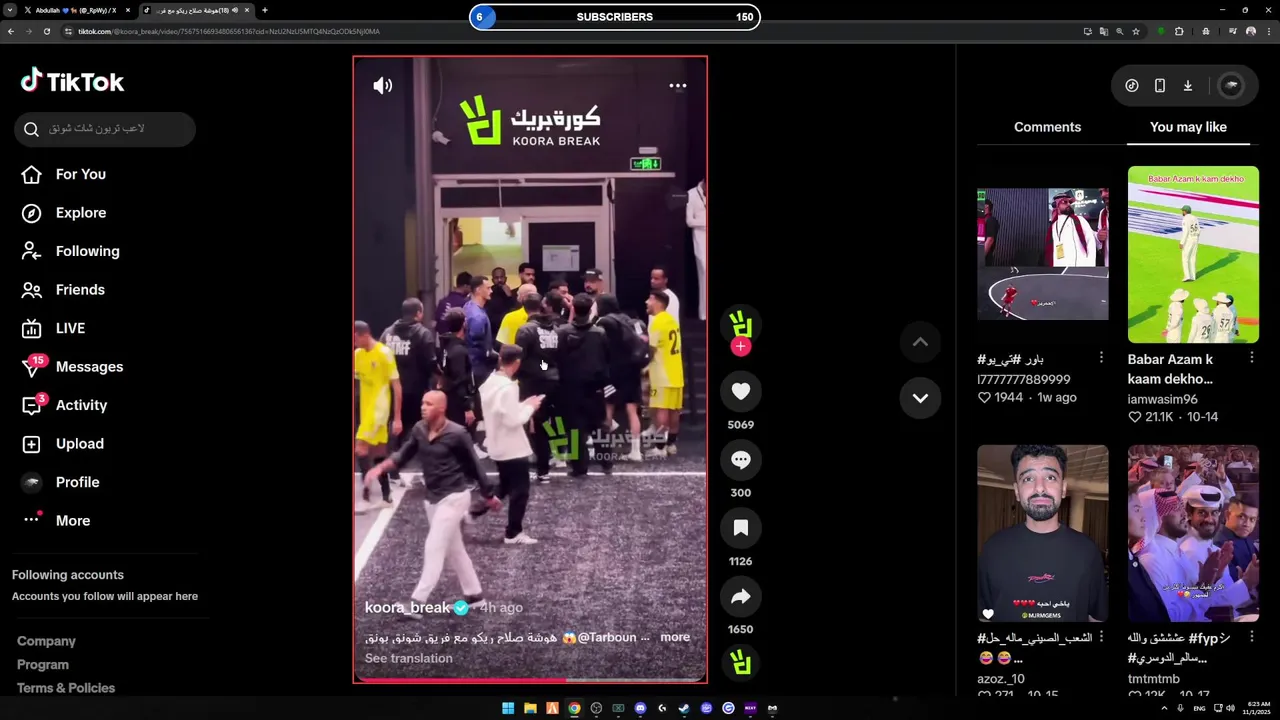Click the browser back arrow

11,31
